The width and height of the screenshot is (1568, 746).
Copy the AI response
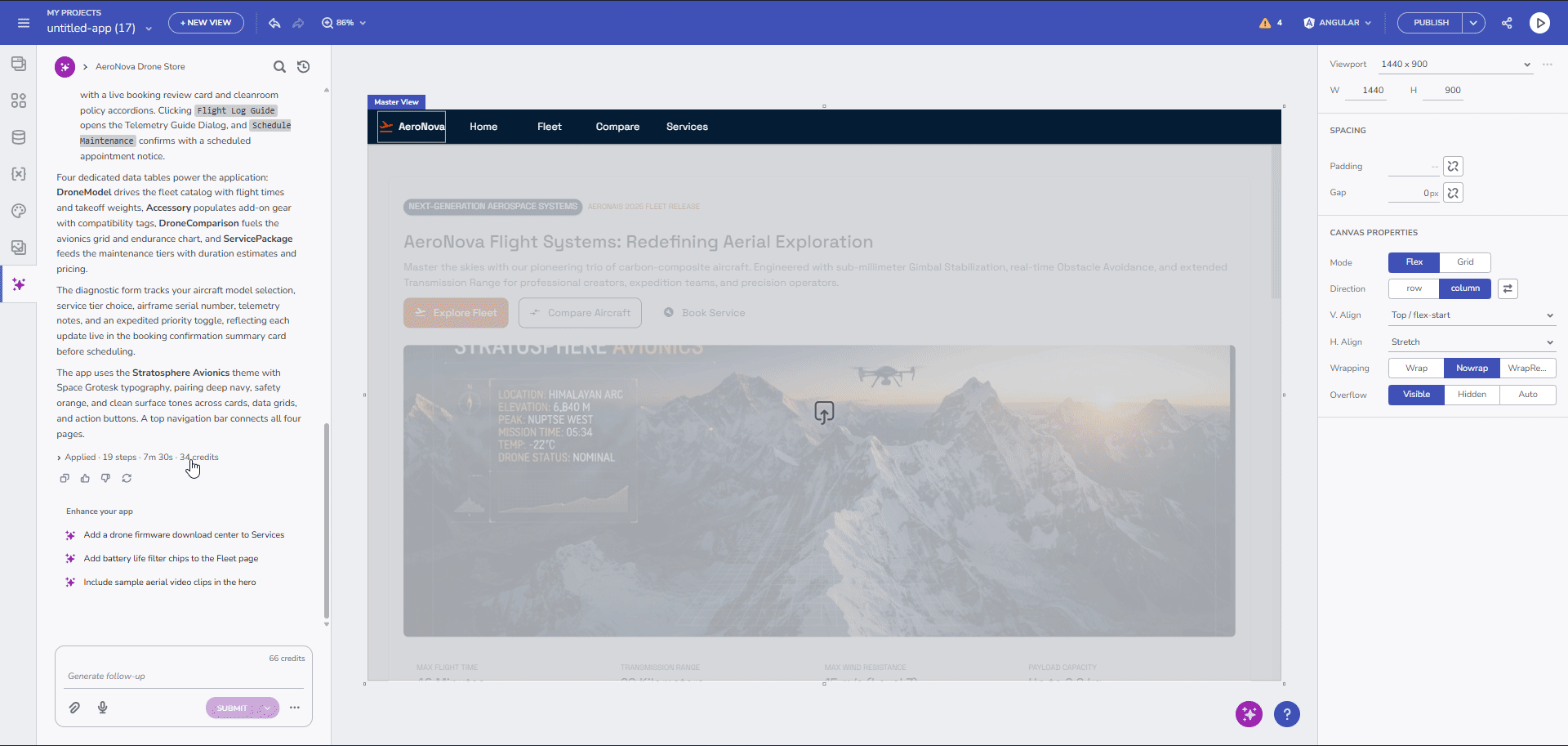65,479
